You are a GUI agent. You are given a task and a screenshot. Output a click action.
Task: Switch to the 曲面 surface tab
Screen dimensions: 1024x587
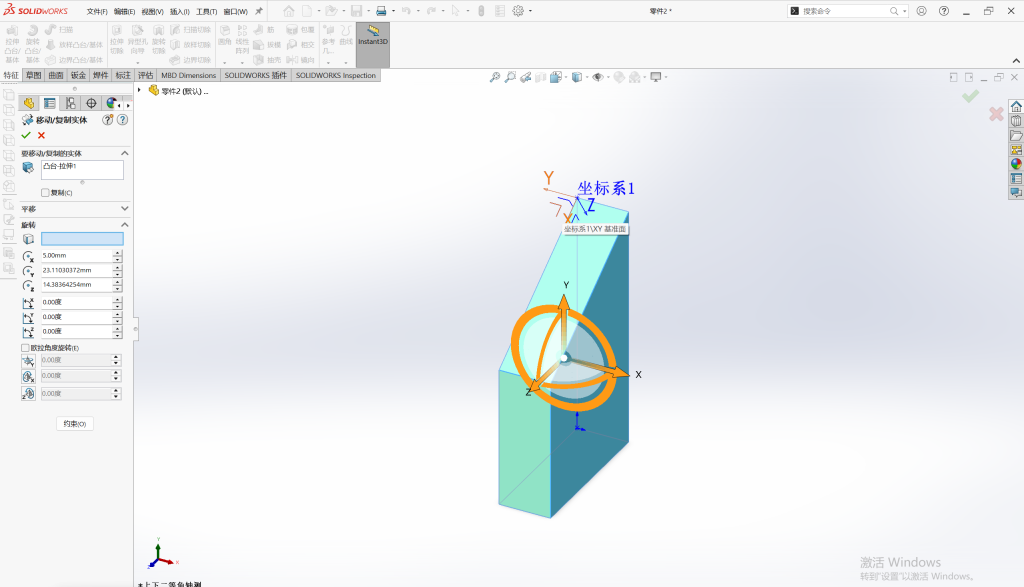click(x=56, y=75)
